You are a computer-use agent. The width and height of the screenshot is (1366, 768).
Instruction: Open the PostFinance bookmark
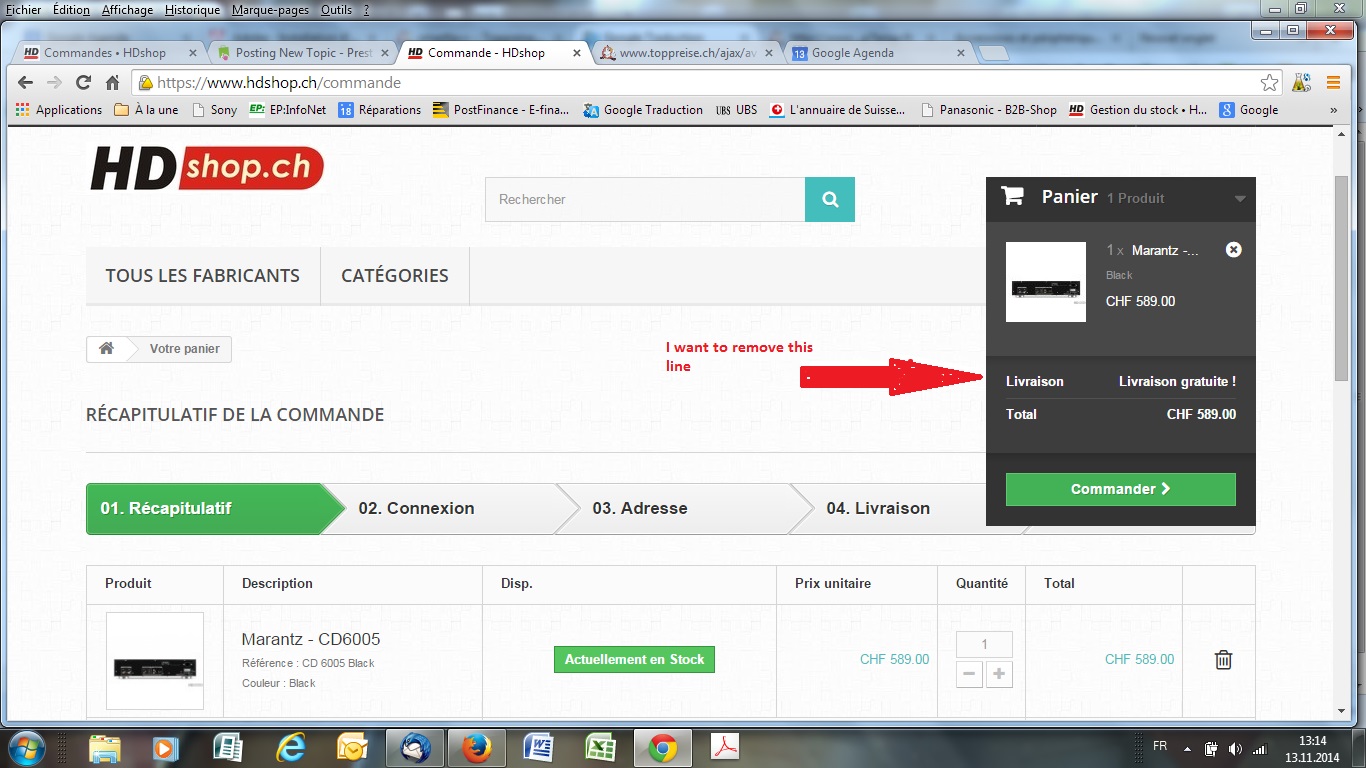click(x=501, y=110)
